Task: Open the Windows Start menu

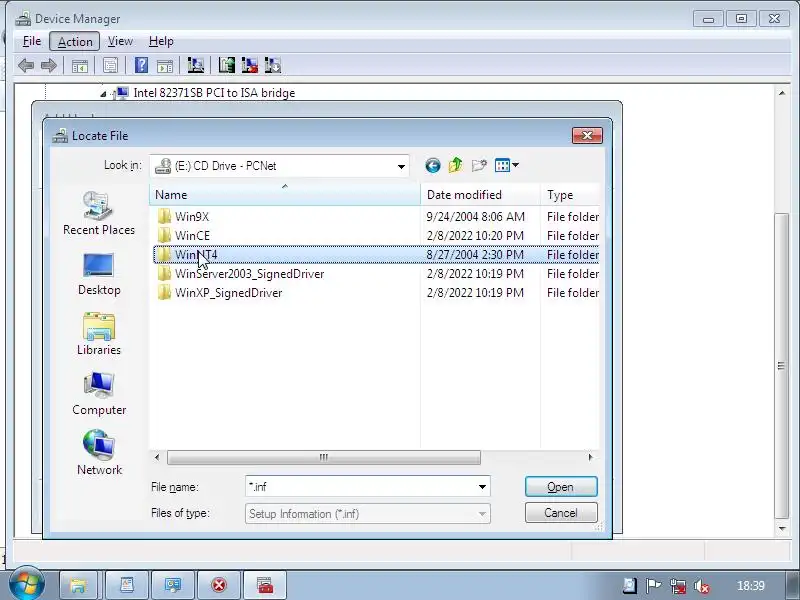Action: [26, 584]
